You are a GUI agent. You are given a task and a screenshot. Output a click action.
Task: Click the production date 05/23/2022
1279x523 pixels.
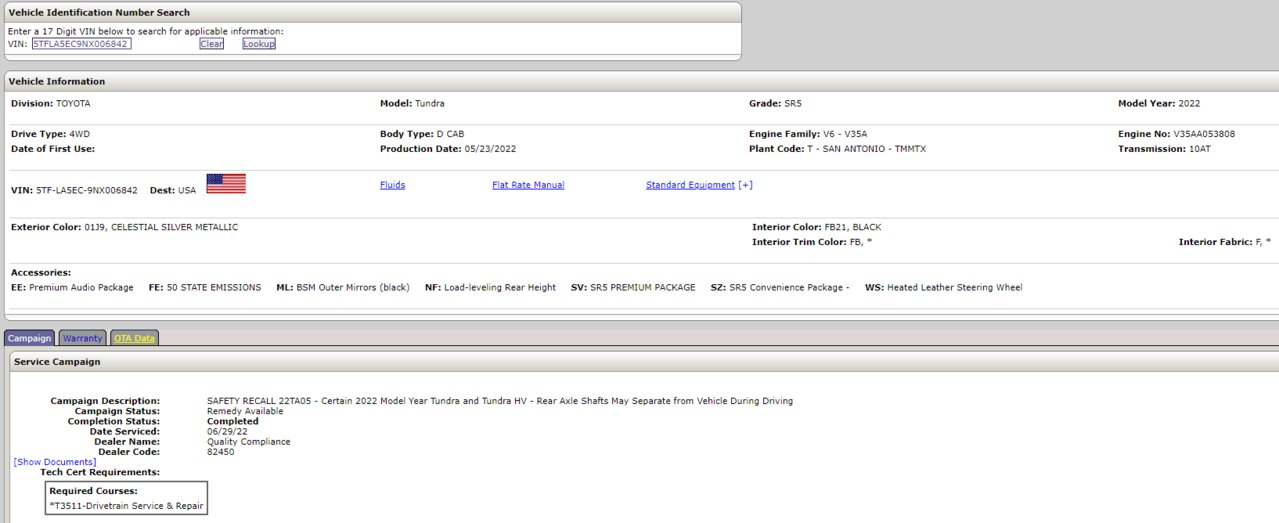tap(490, 149)
